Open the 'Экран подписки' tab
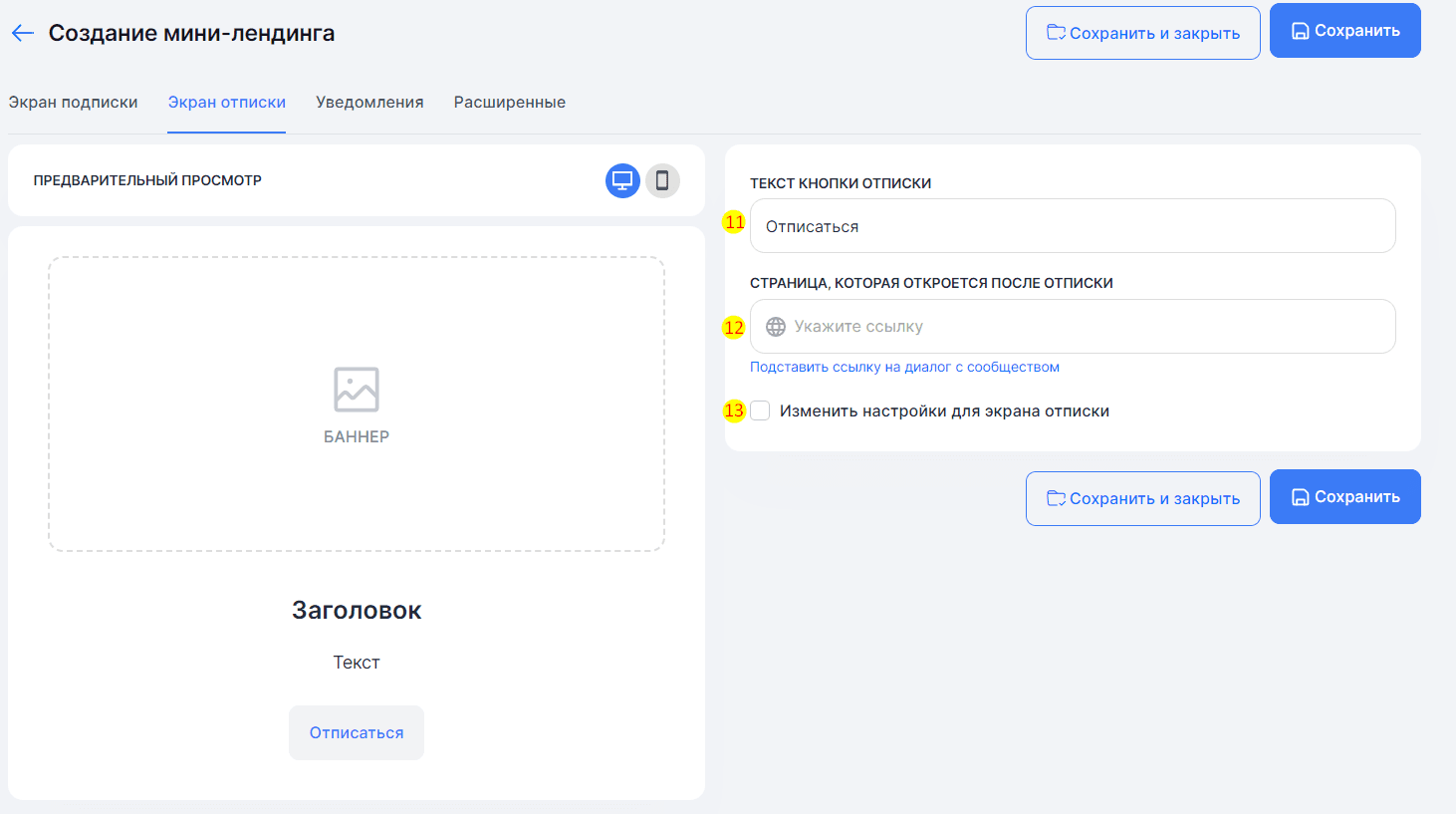 pyautogui.click(x=73, y=103)
